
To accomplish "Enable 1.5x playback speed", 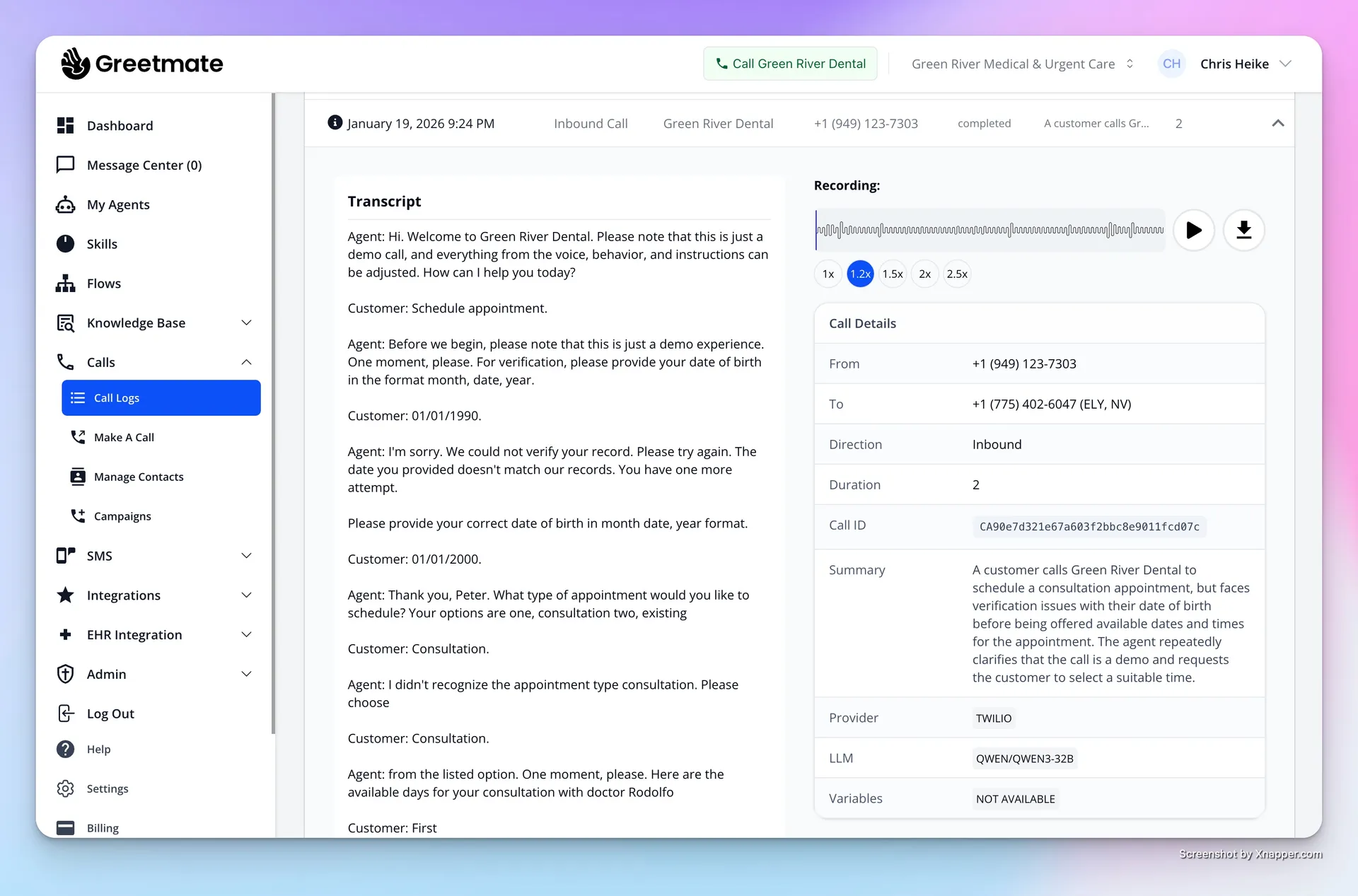I will tap(893, 274).
